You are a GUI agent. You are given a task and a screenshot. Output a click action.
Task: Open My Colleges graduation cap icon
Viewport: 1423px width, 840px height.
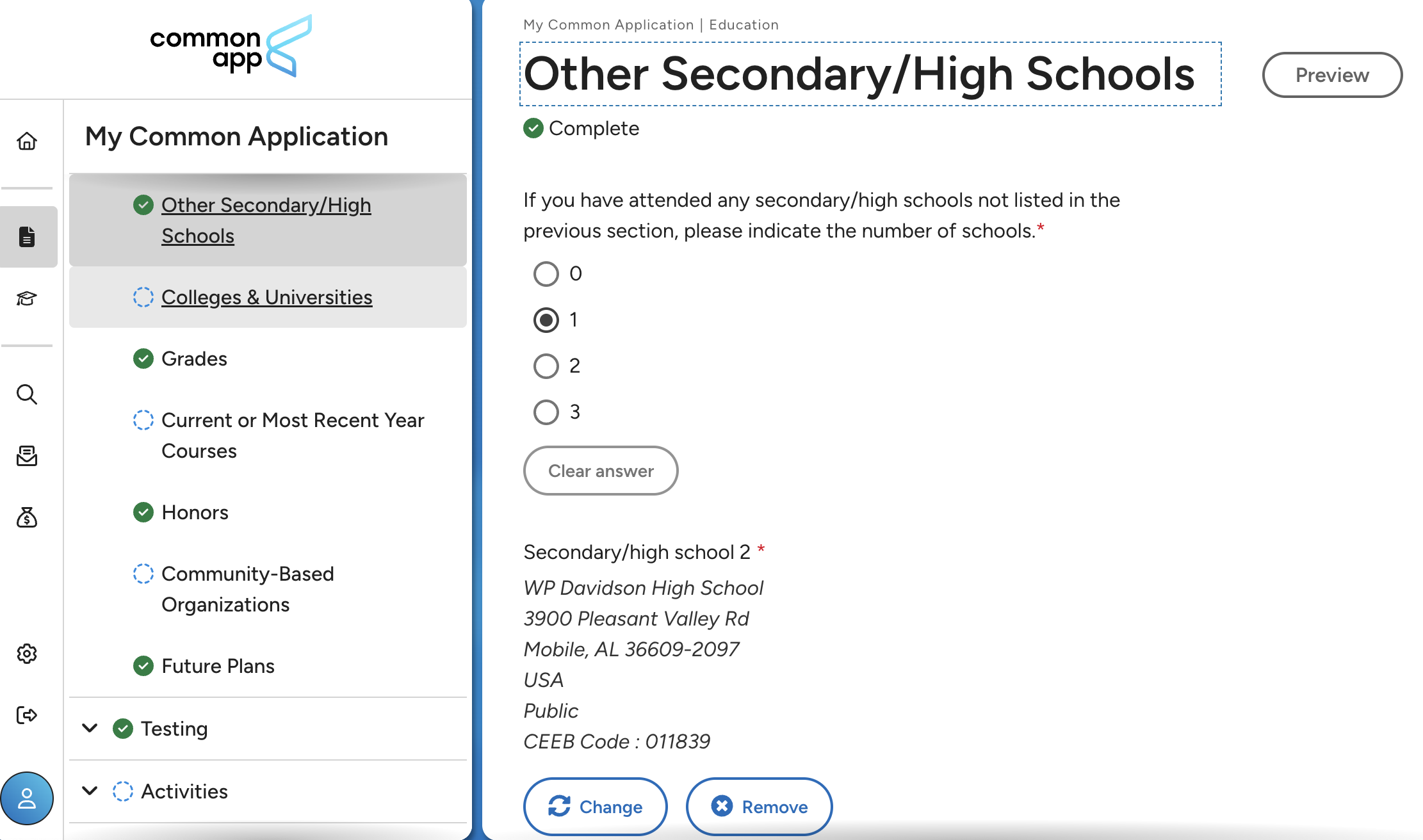coord(26,298)
